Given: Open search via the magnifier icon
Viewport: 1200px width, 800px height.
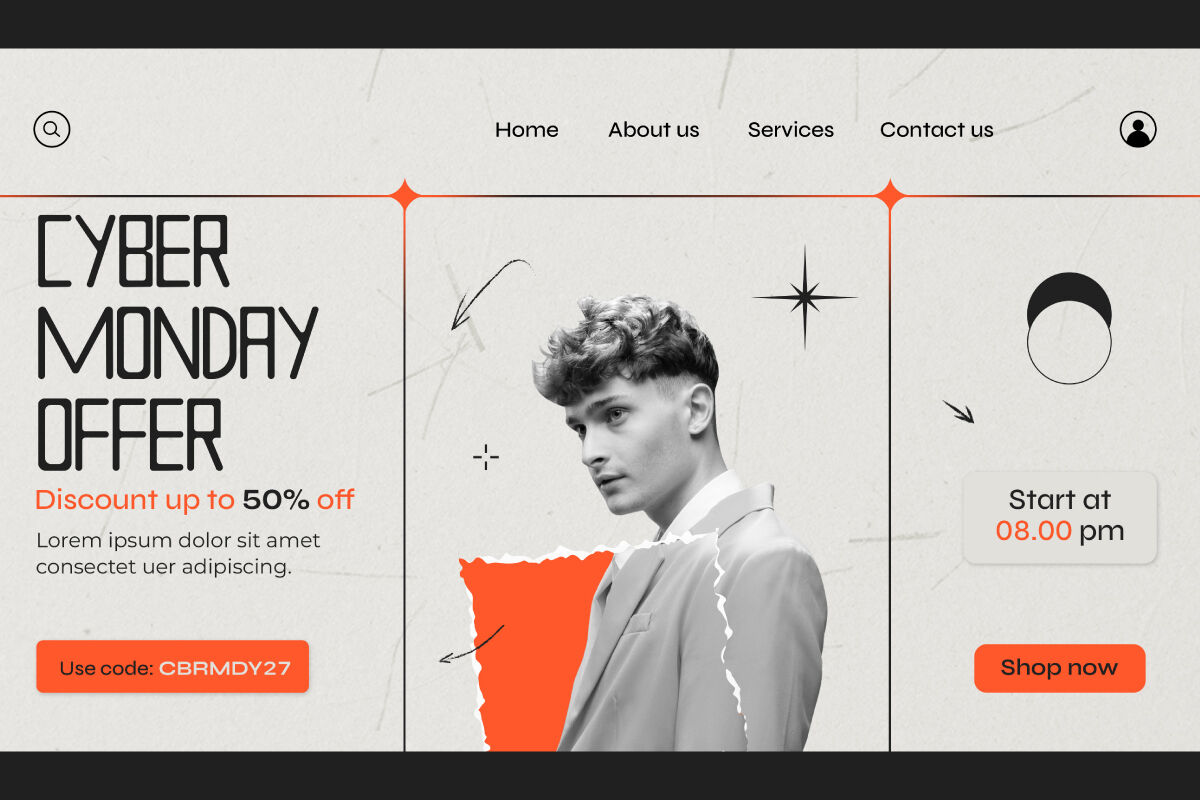Looking at the screenshot, I should tap(52, 129).
